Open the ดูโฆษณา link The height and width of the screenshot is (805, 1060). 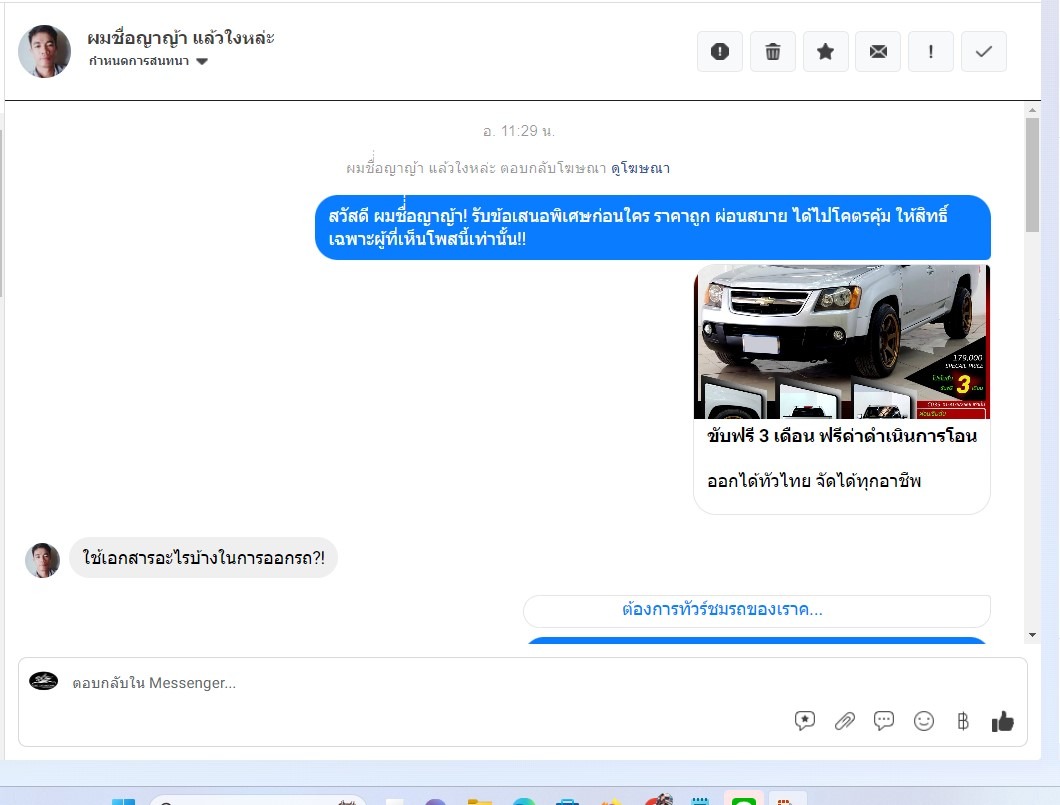click(640, 168)
